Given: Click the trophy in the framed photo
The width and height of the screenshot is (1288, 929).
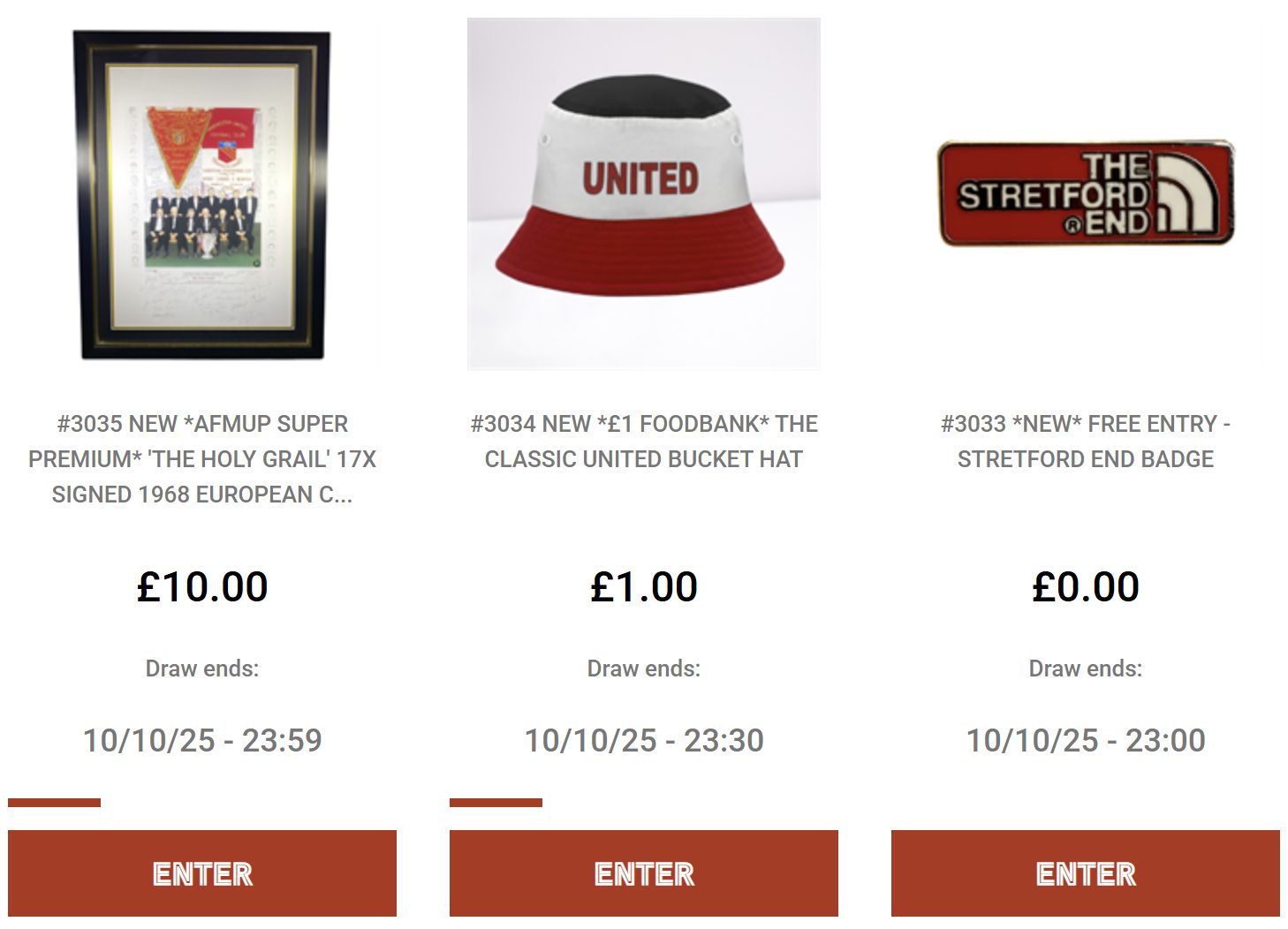Looking at the screenshot, I should 206,245.
